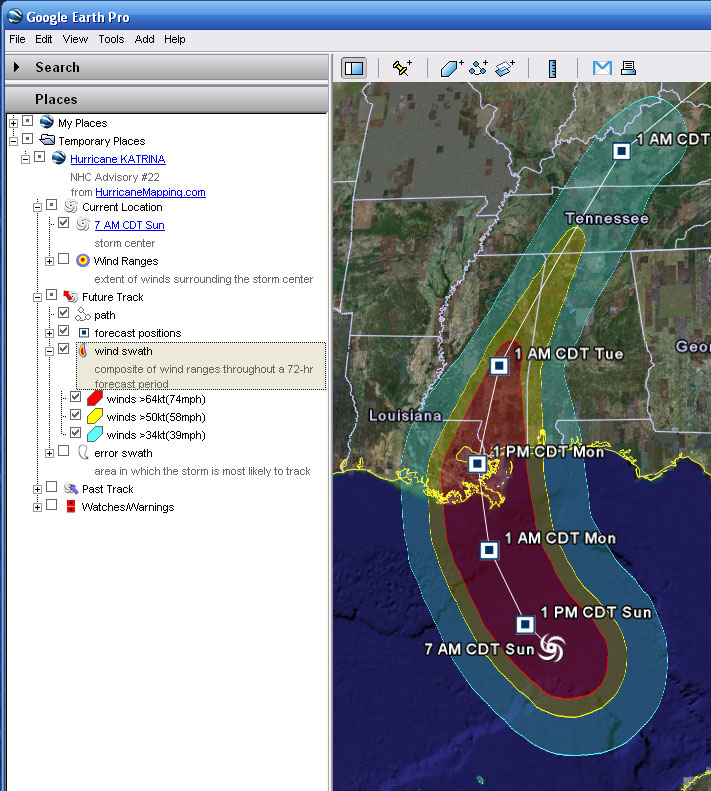
Task: Expand the My Places tree node
Action: 14,123
